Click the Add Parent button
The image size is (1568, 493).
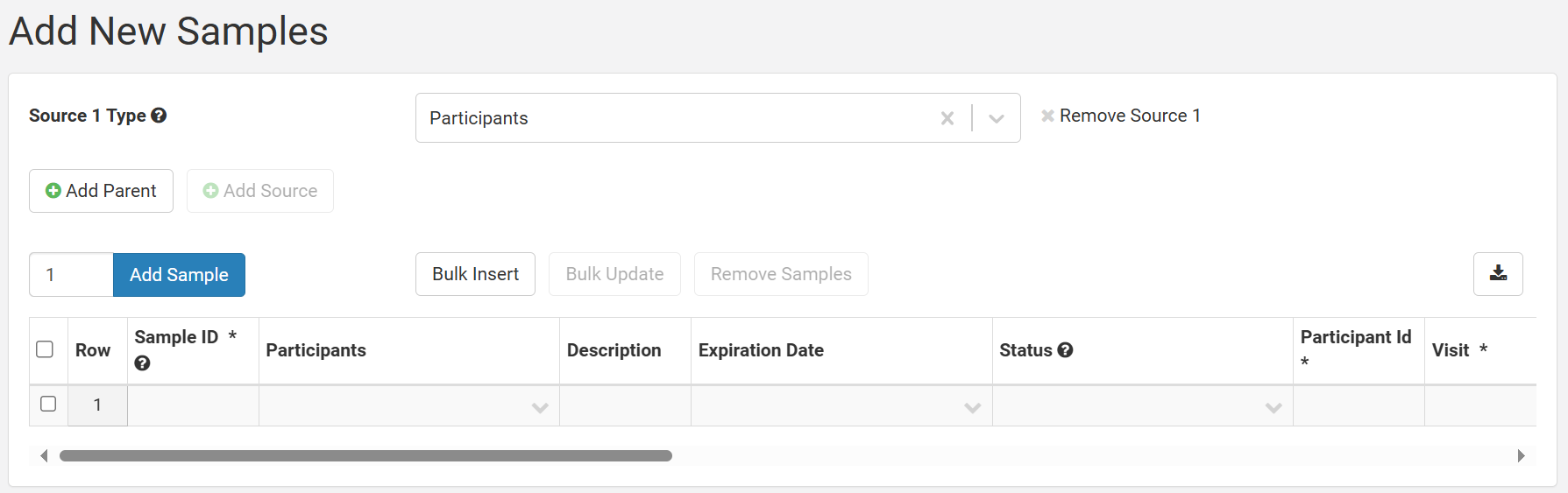point(101,191)
